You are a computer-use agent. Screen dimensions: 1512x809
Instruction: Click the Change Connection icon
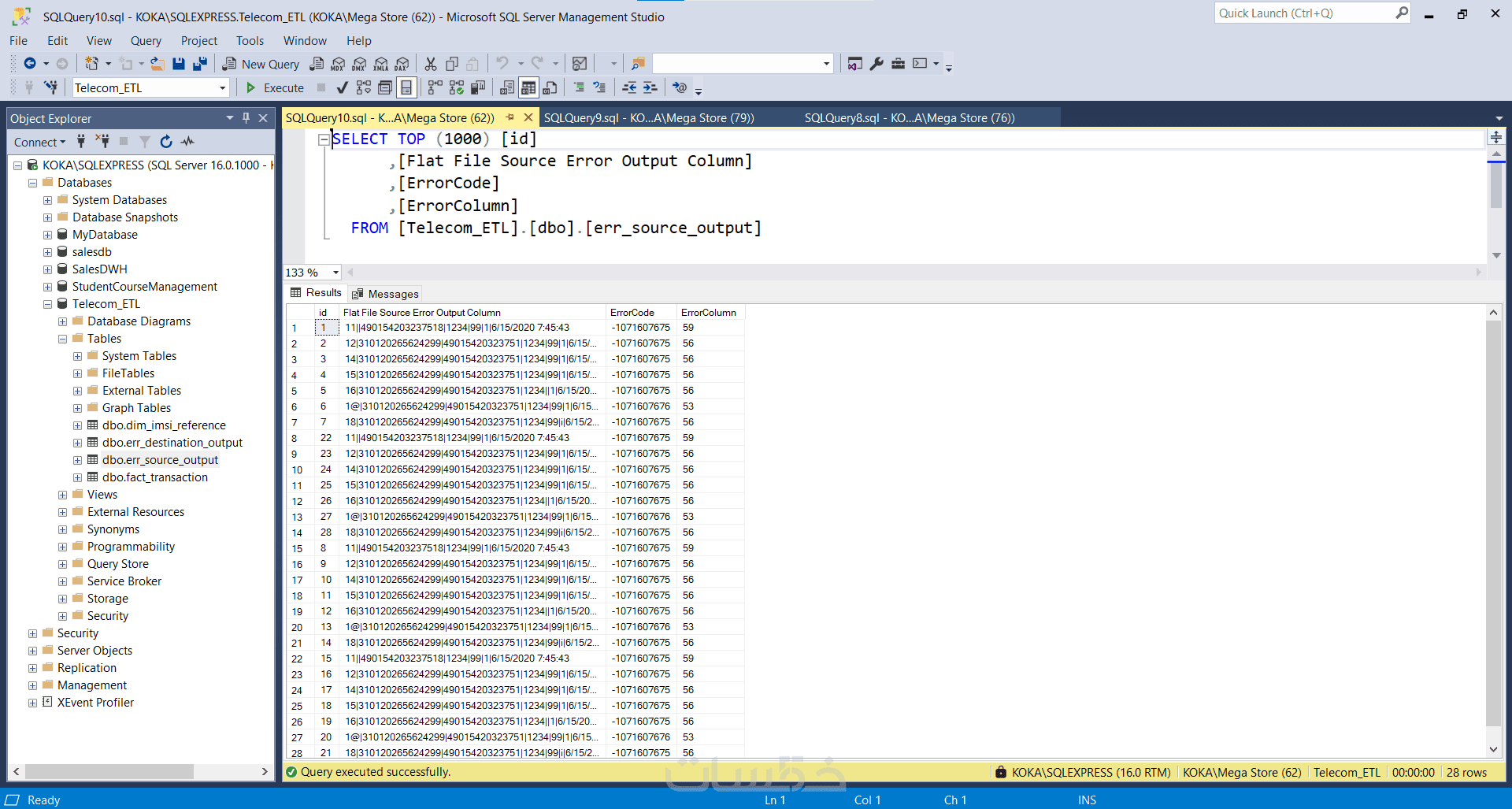pyautogui.click(x=50, y=87)
